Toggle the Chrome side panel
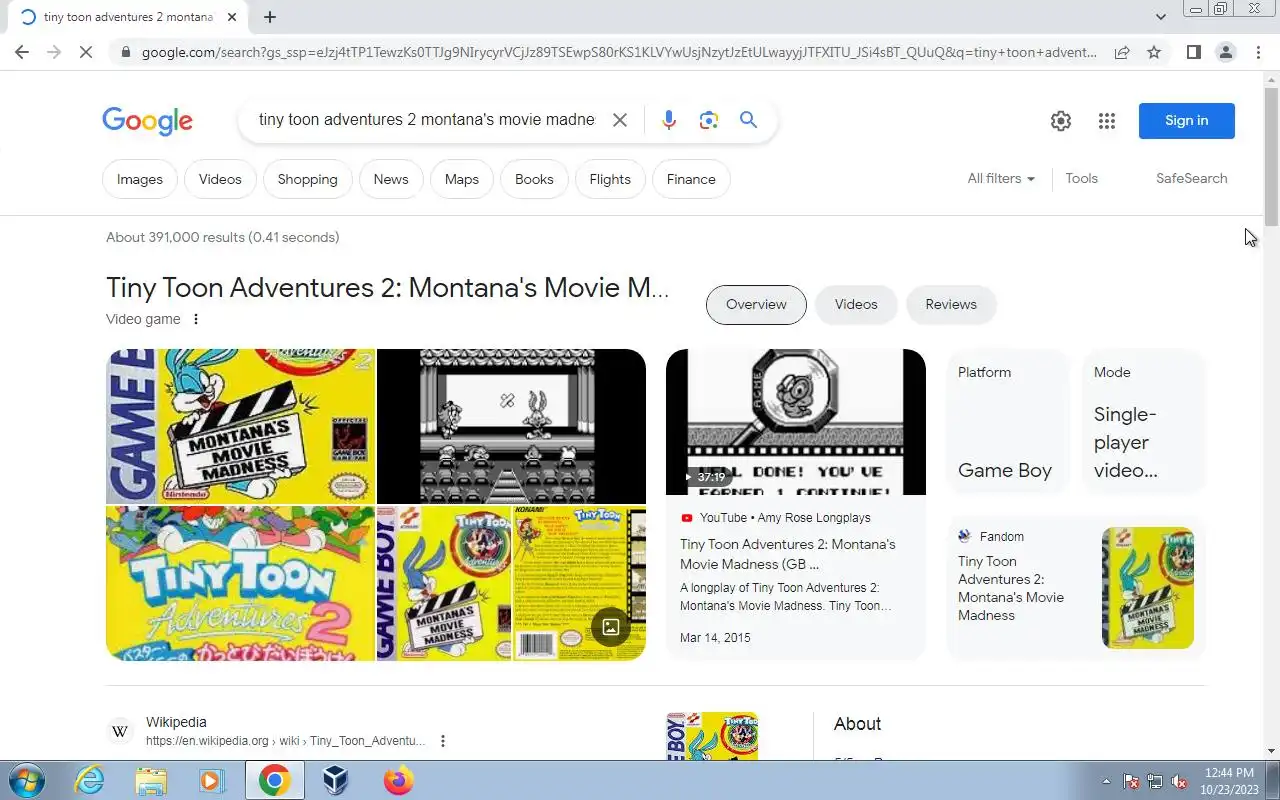The image size is (1280, 800). pyautogui.click(x=1193, y=52)
